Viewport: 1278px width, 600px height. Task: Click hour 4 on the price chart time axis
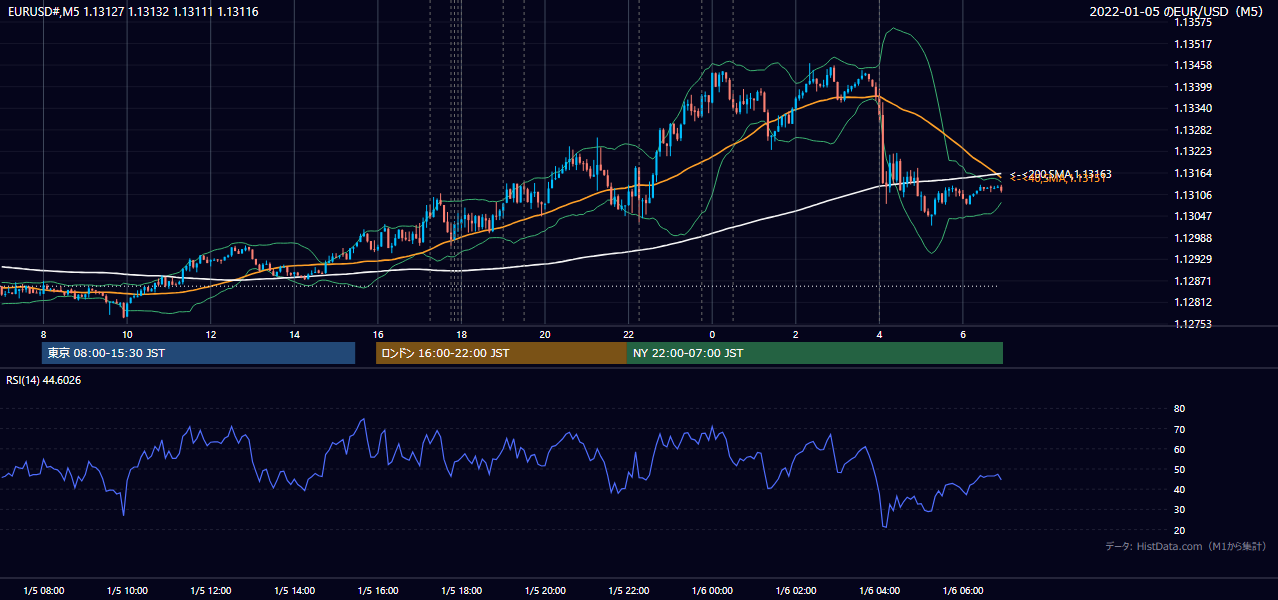click(879, 334)
